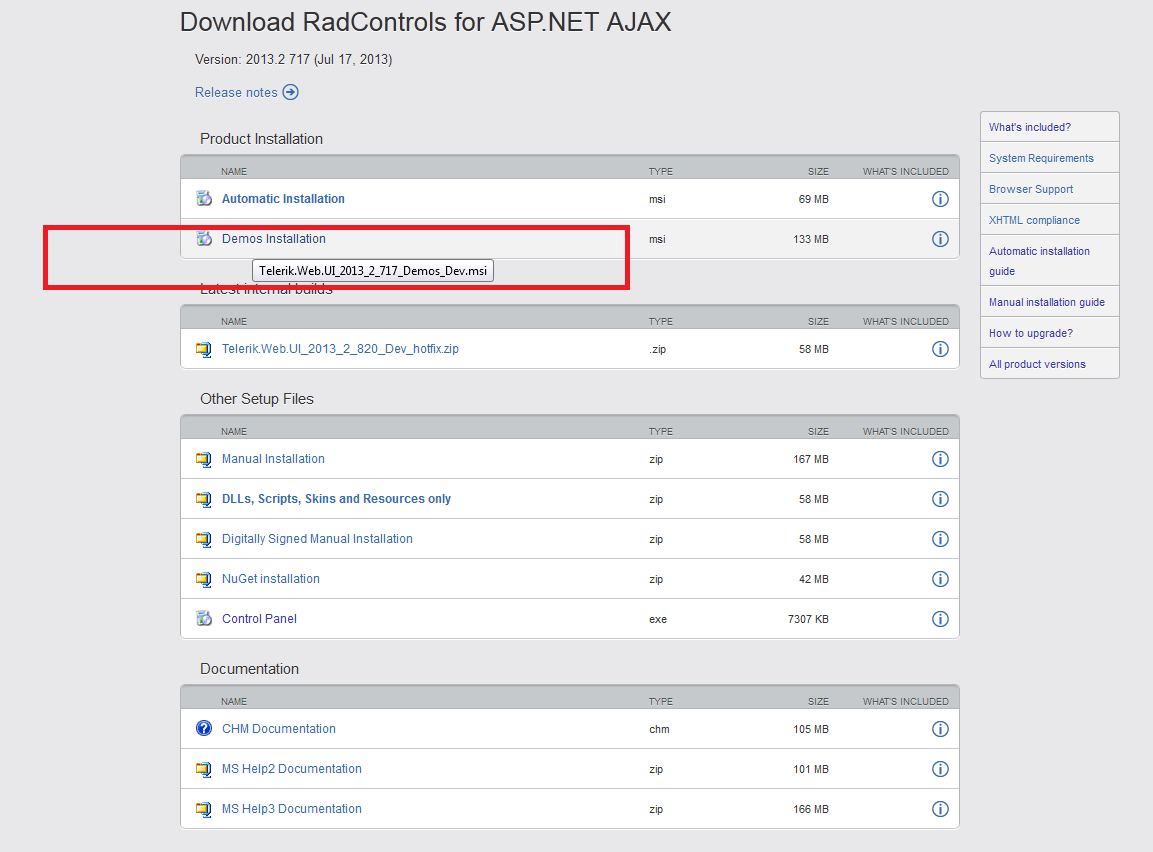Click info icon for NuGet installation row
This screenshot has width=1153, height=852.
(940, 579)
